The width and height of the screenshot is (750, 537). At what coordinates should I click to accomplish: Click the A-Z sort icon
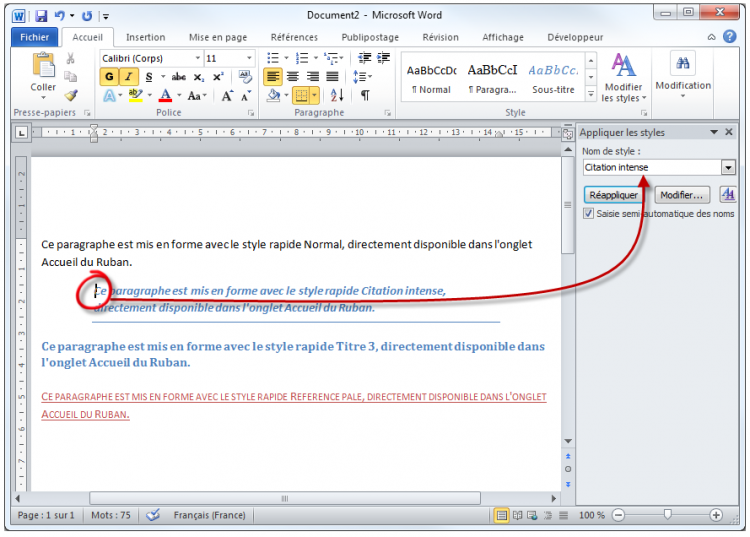pos(337,96)
